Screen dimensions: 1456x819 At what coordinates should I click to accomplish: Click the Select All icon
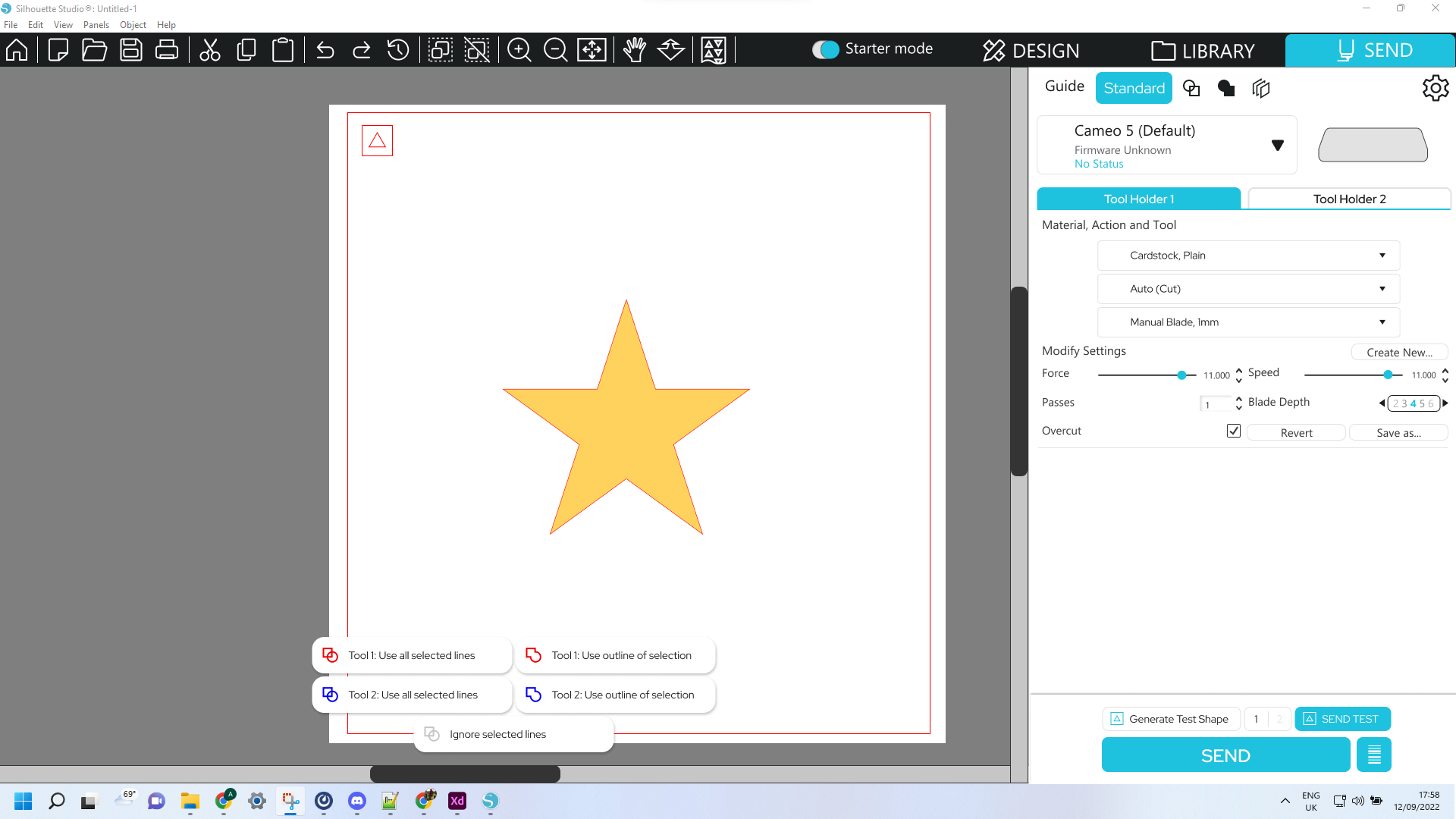(x=440, y=50)
